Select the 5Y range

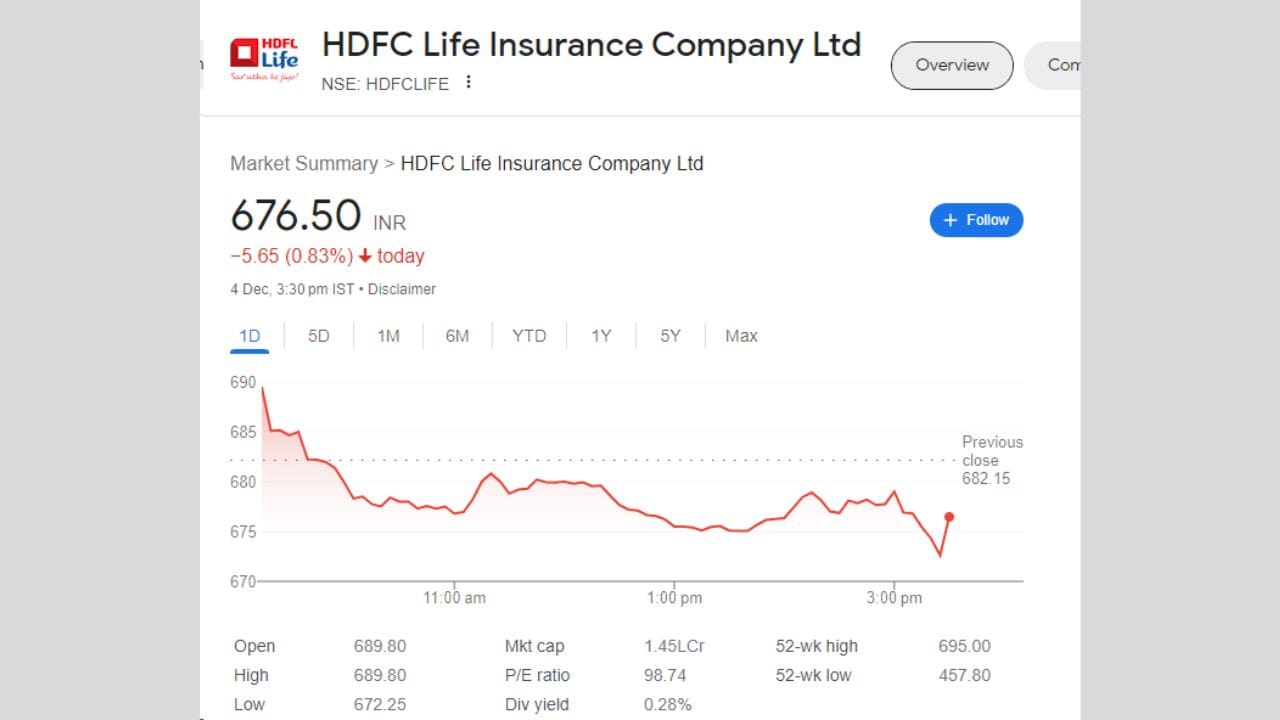(669, 335)
